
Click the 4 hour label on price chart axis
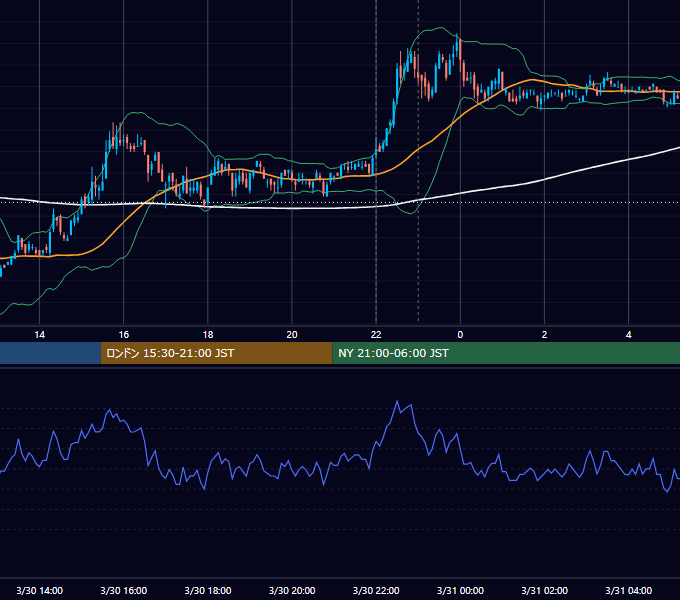(x=628, y=335)
